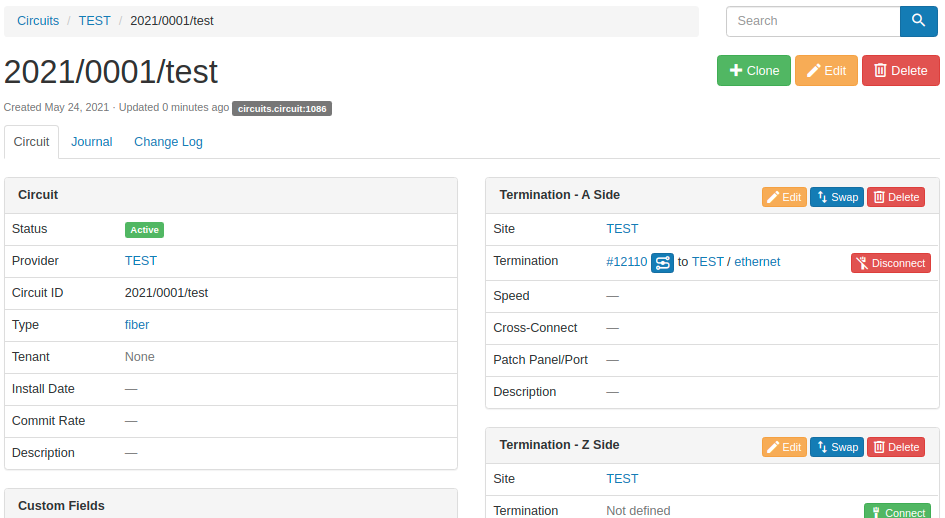Open Provider TEST link
This screenshot has height=518, width=945.
(141, 261)
